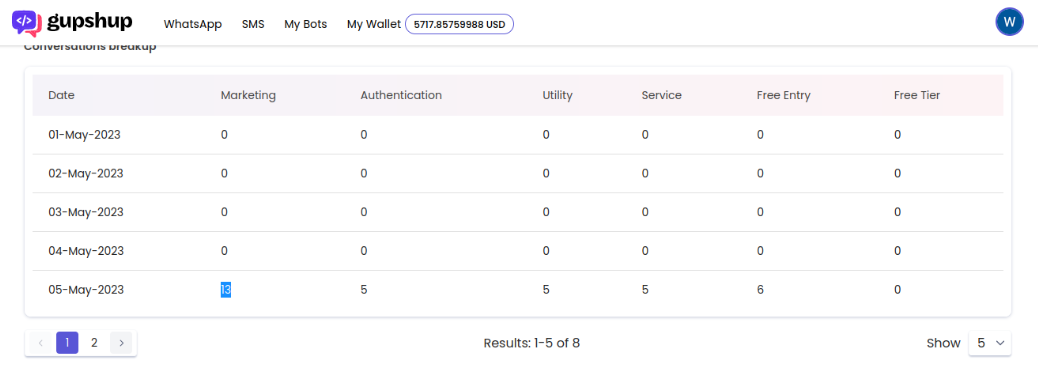Viewport: 1038px width, 375px height.
Task: Click the gupshup brand name text
Action: click(x=90, y=22)
